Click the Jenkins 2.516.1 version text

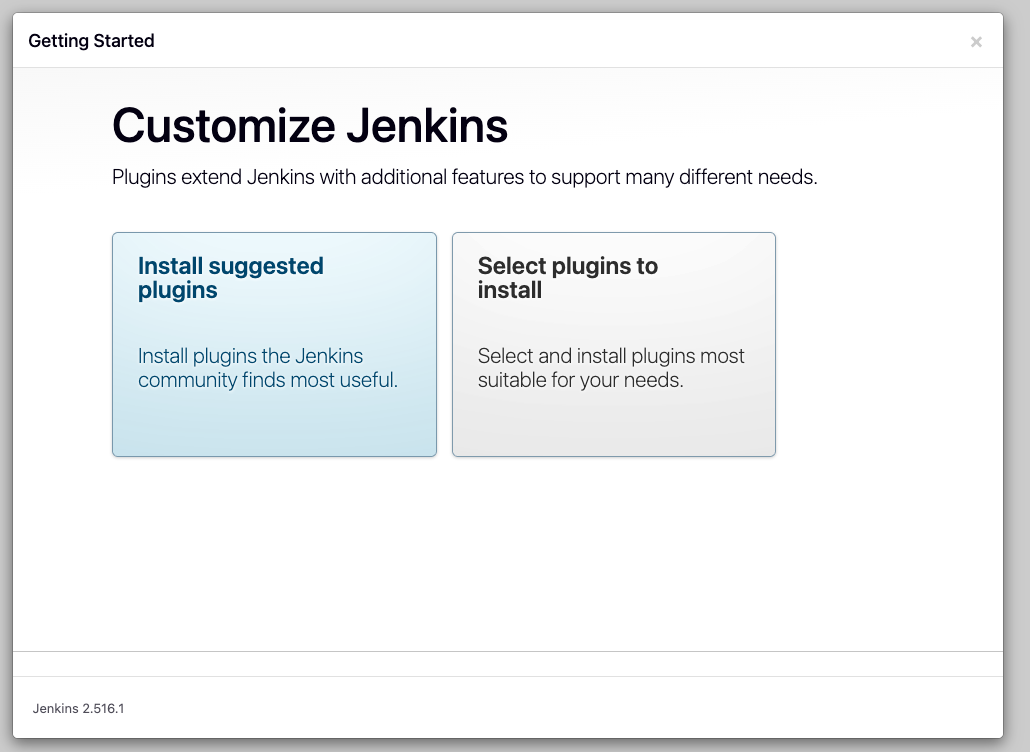click(x=78, y=709)
